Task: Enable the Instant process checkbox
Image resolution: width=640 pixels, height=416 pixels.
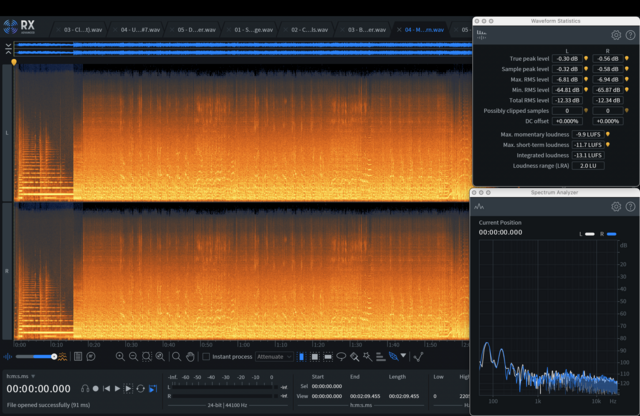Action: pos(206,356)
